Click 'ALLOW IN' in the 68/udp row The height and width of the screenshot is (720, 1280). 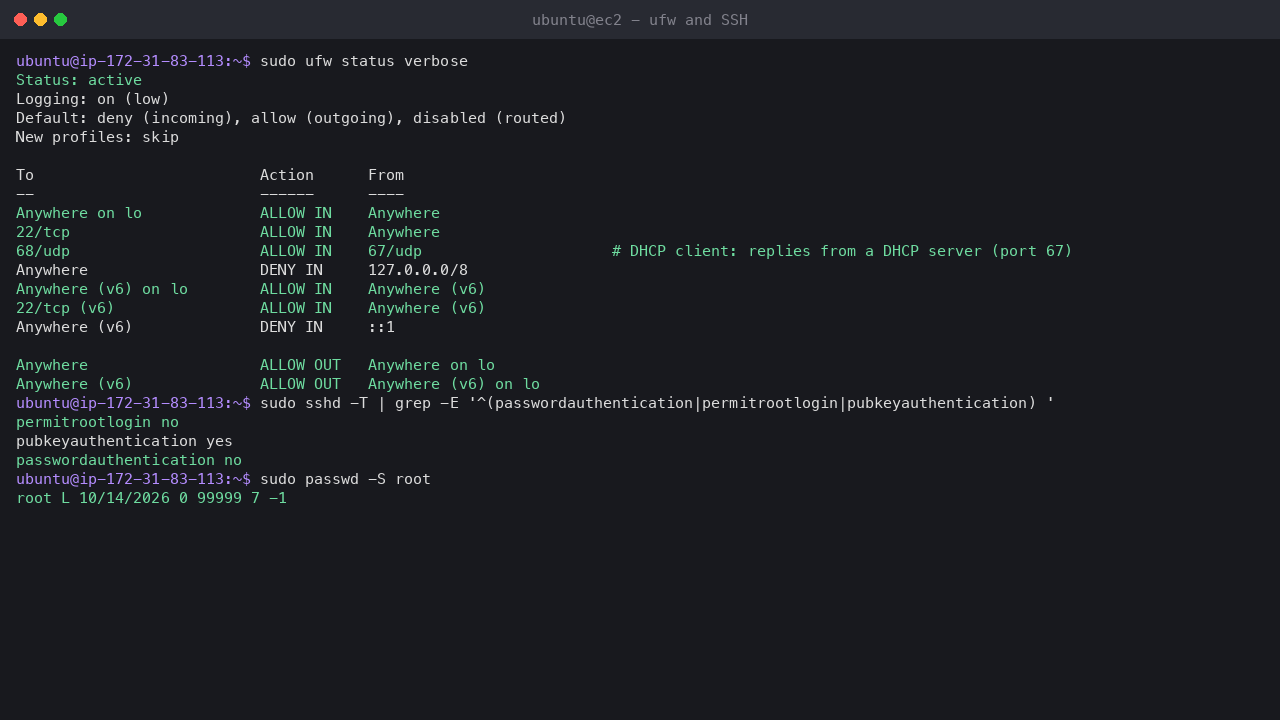pos(296,251)
